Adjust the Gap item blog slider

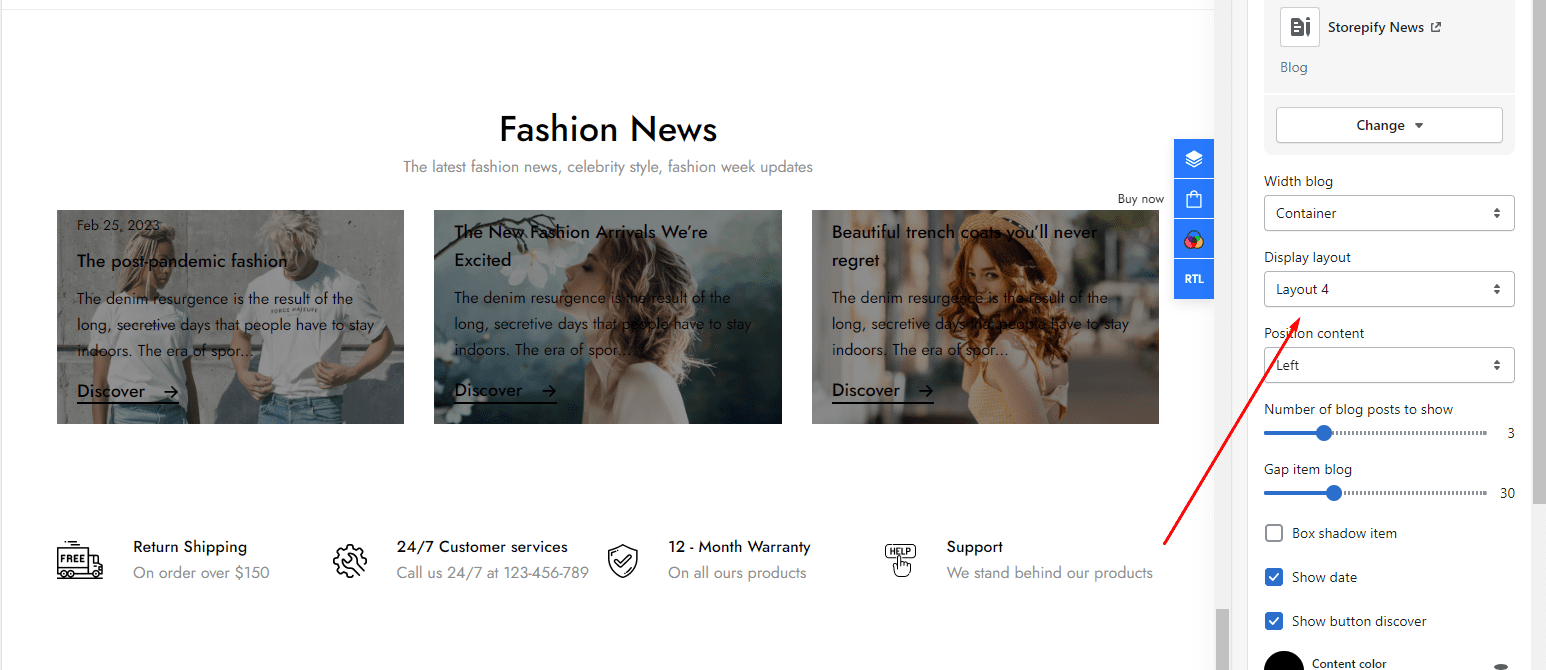1333,492
